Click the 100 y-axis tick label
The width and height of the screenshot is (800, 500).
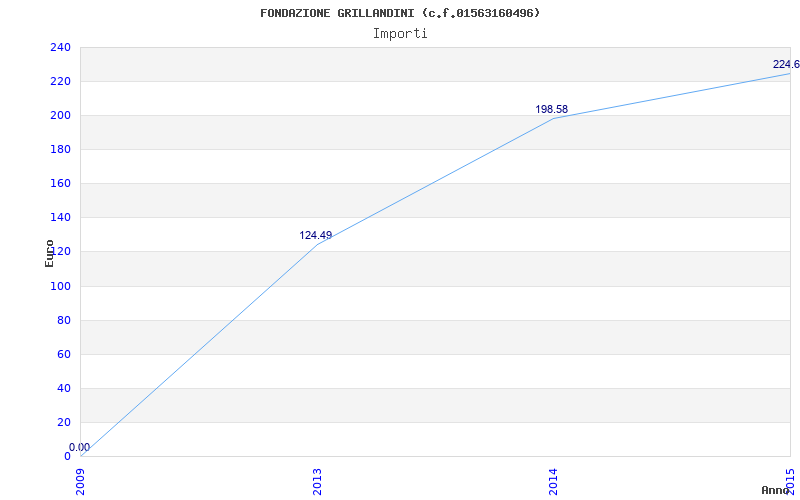pyautogui.click(x=60, y=286)
